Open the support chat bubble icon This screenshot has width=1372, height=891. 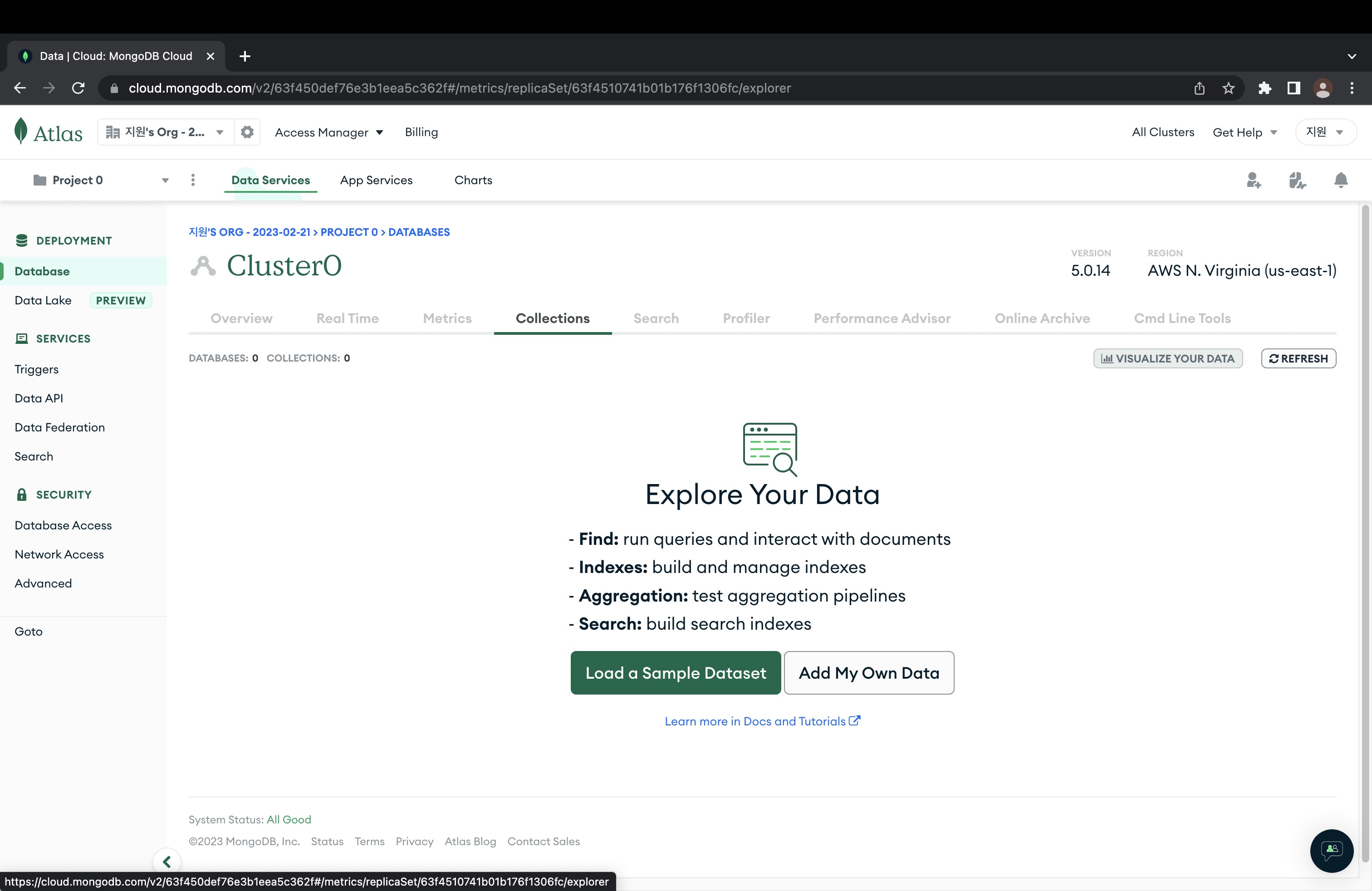point(1332,851)
